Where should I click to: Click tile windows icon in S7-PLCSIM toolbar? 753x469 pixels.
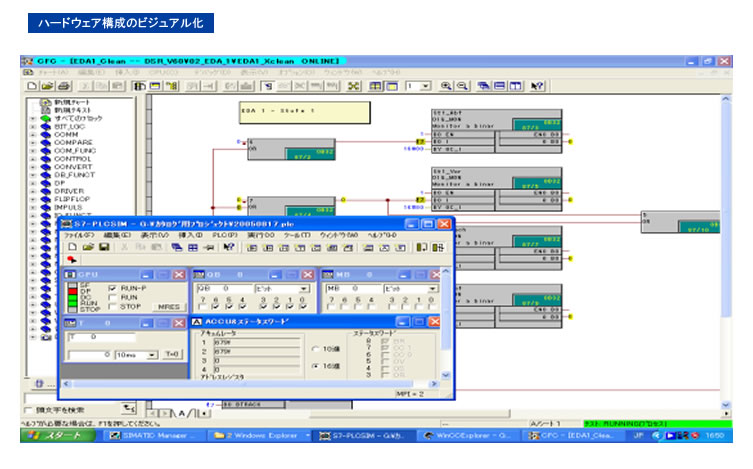[193, 248]
